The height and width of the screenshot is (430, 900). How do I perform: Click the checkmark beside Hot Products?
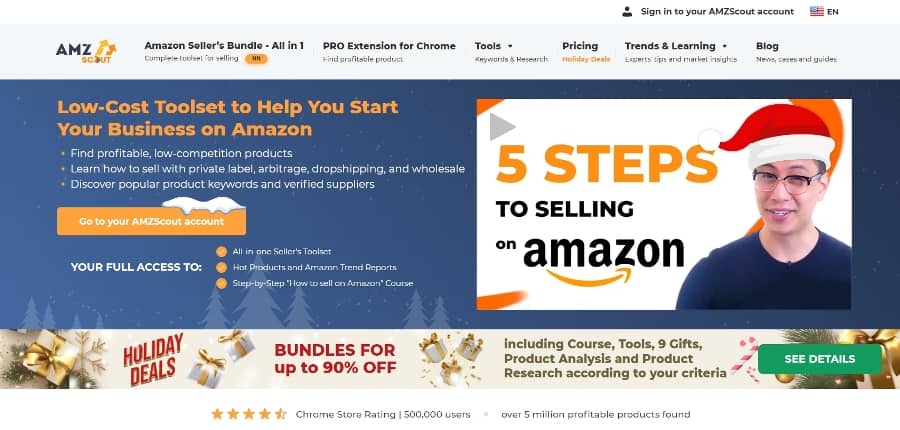pos(222,268)
